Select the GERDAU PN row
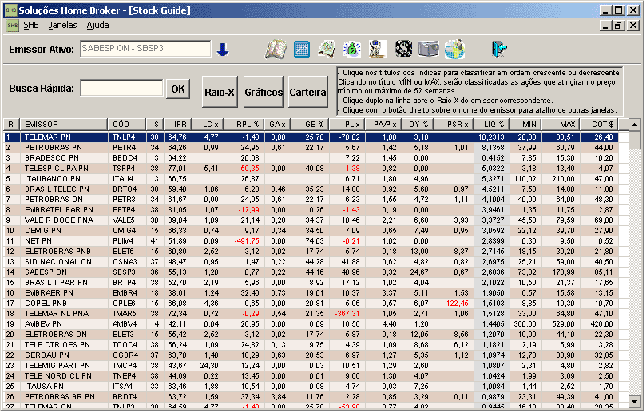Viewport: 644px width, 411px height. (311, 355)
